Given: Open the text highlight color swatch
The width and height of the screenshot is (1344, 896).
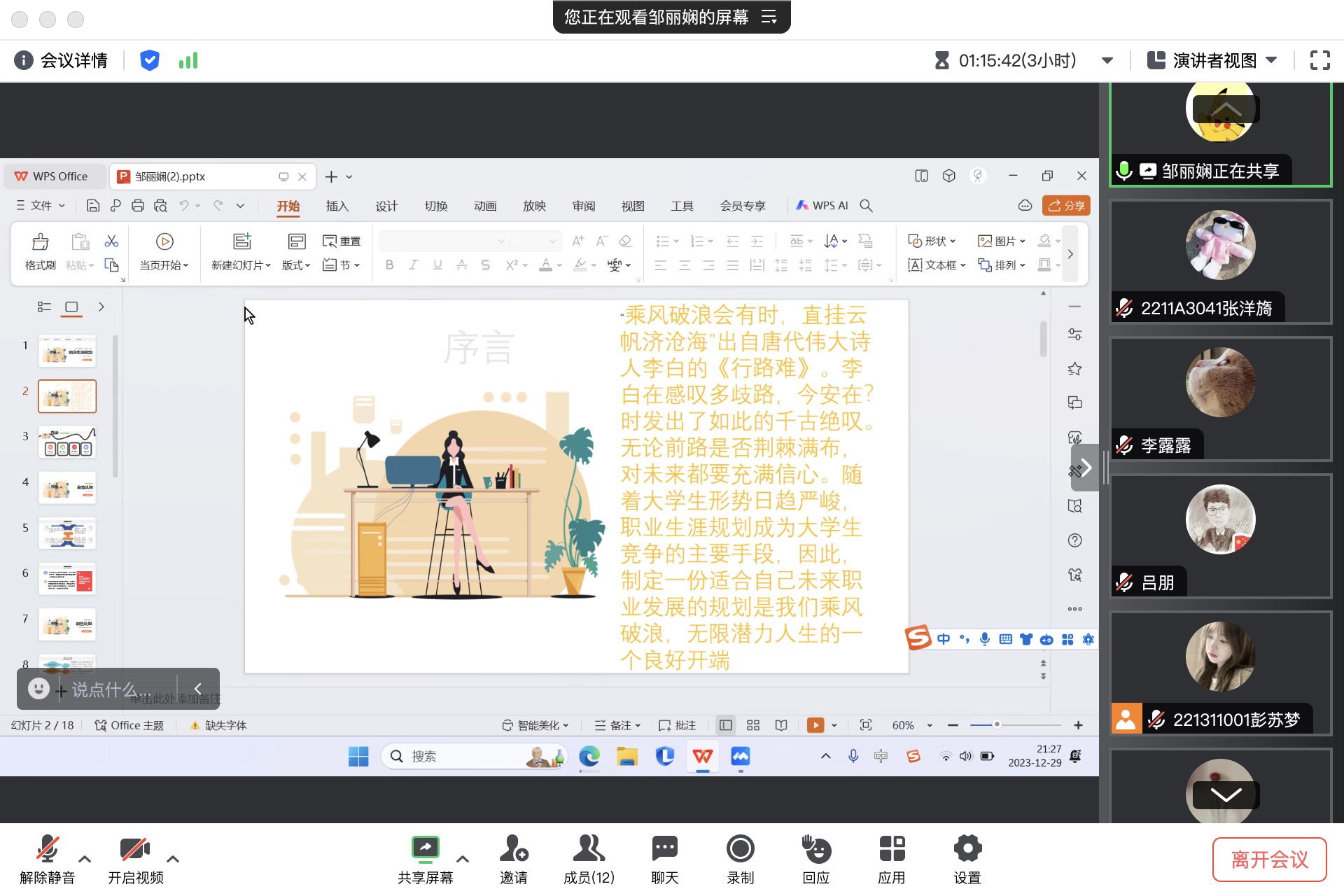Looking at the screenshot, I should 580,265.
